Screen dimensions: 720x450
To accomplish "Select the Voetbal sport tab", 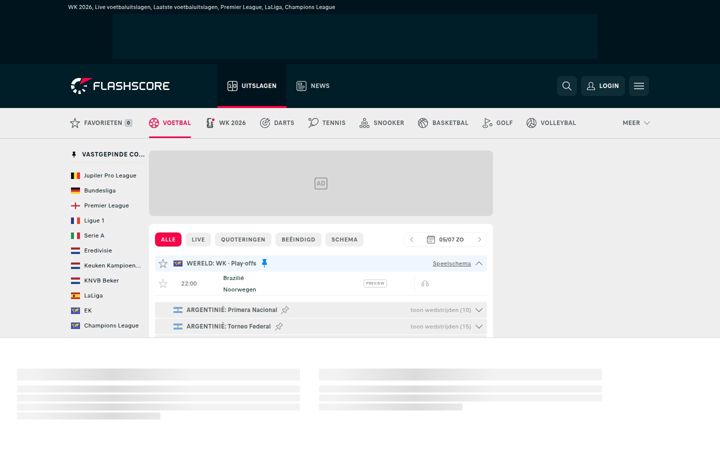I will coord(169,123).
